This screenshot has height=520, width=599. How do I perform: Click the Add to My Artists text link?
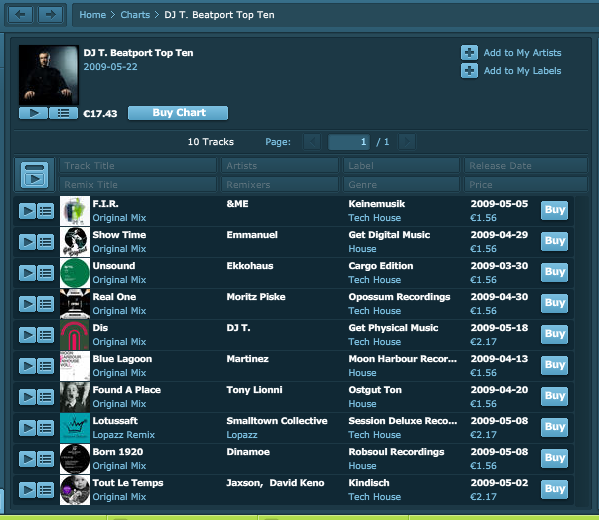pyautogui.click(x=522, y=53)
